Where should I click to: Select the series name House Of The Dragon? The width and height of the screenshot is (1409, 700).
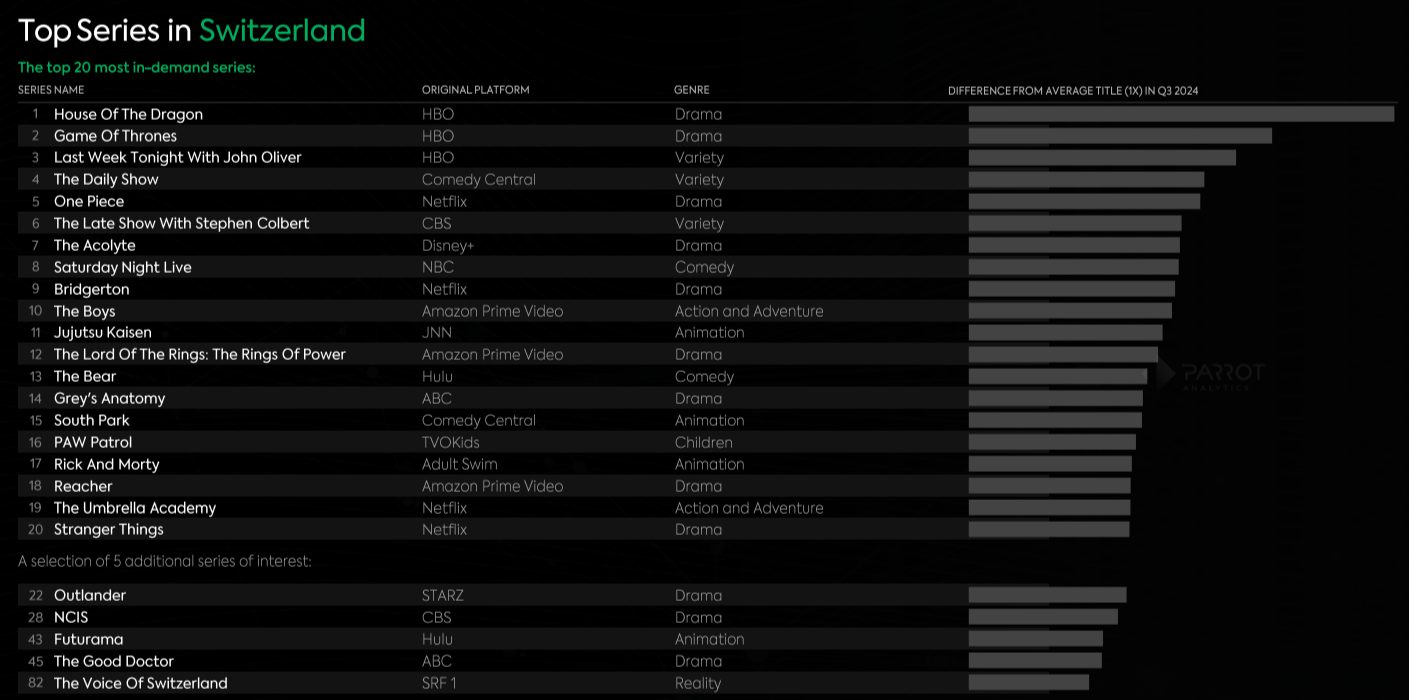128,114
